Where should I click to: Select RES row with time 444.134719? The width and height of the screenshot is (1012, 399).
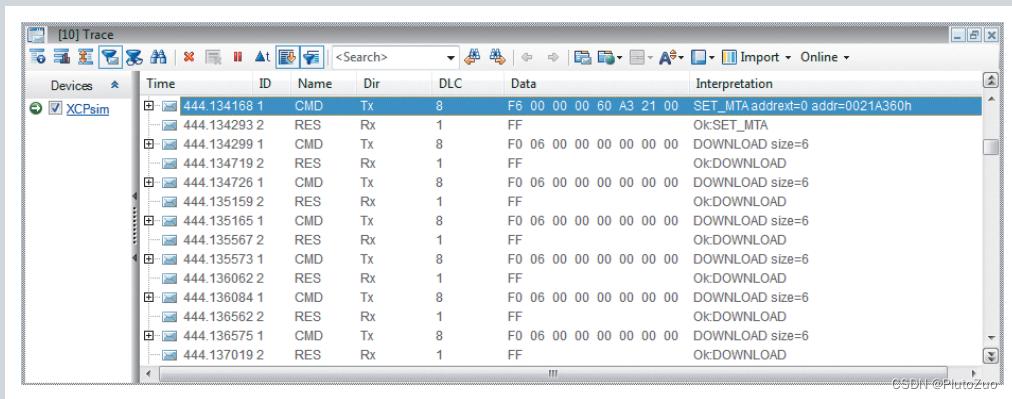(562, 163)
